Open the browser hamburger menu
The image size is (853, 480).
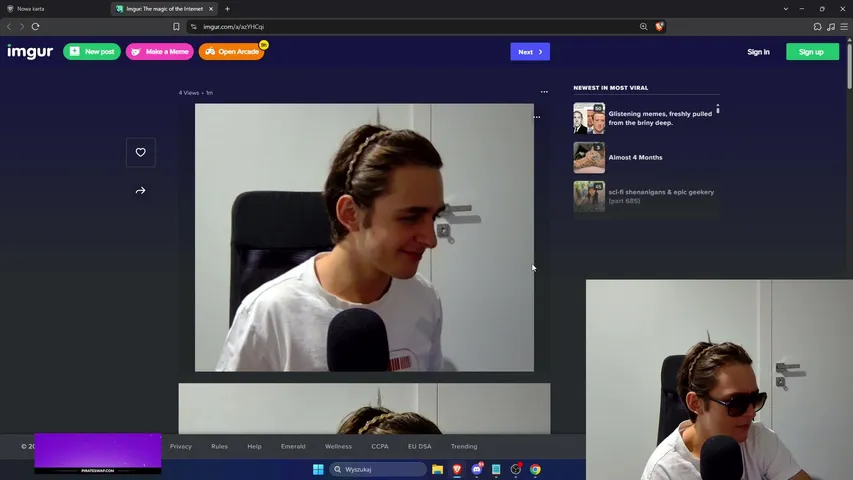[844, 27]
